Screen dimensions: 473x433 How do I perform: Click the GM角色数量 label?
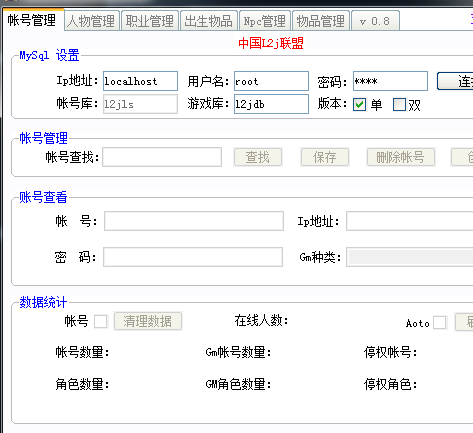tap(238, 384)
